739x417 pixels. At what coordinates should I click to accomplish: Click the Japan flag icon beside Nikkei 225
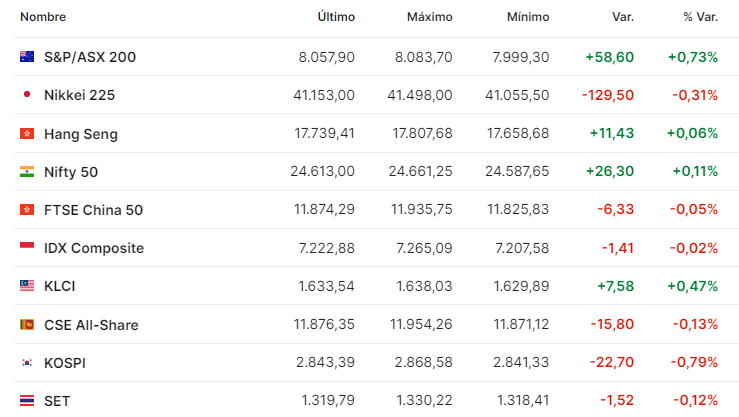click(x=27, y=95)
